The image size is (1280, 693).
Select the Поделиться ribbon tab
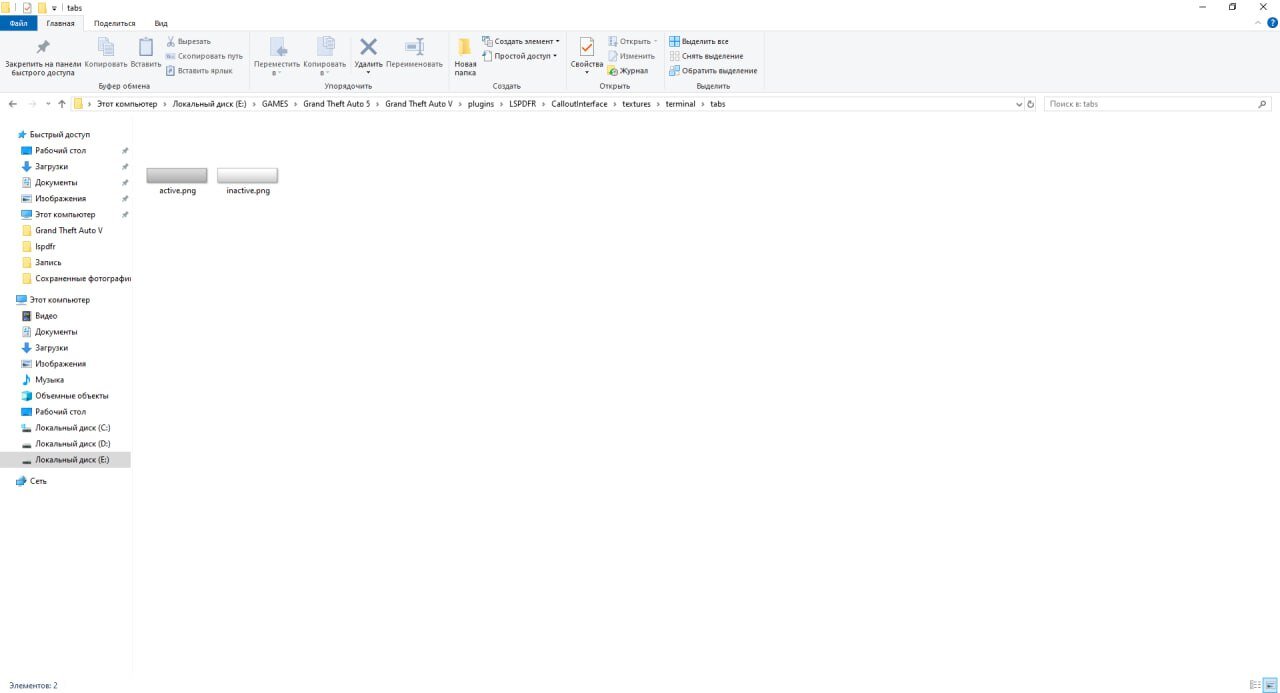[x=115, y=23]
